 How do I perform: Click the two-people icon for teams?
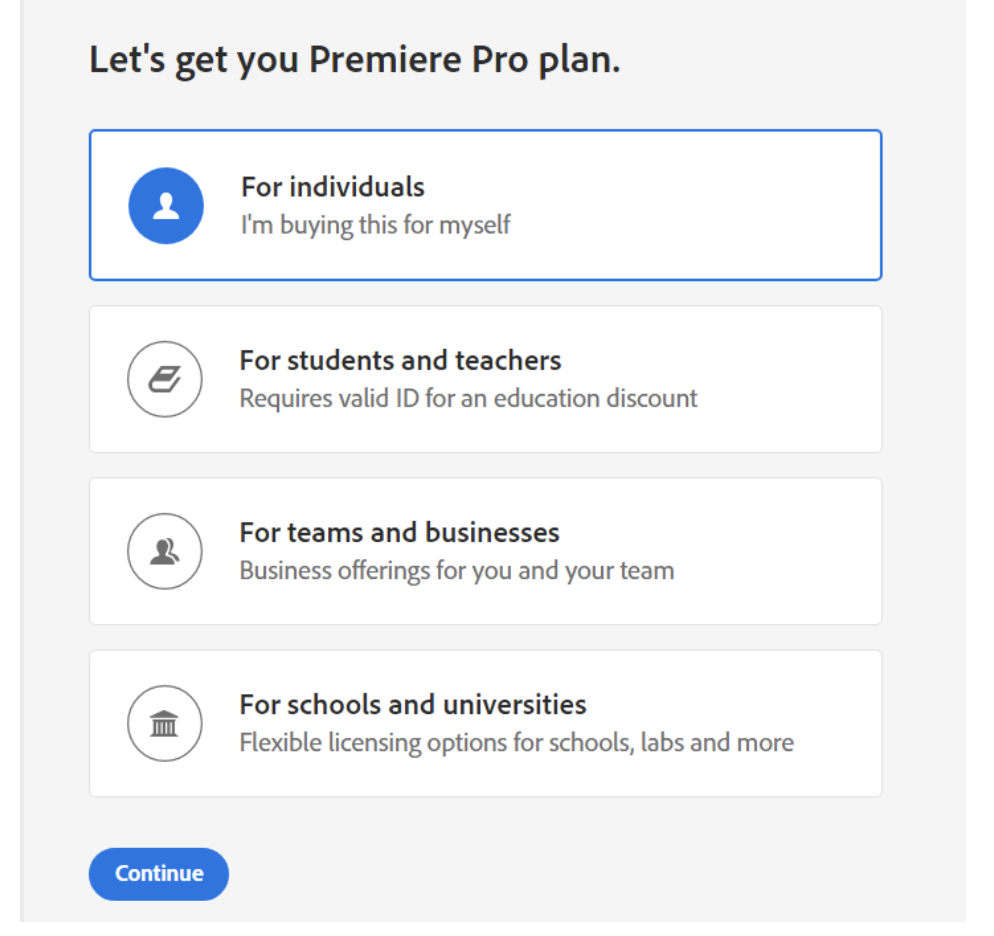pos(165,551)
